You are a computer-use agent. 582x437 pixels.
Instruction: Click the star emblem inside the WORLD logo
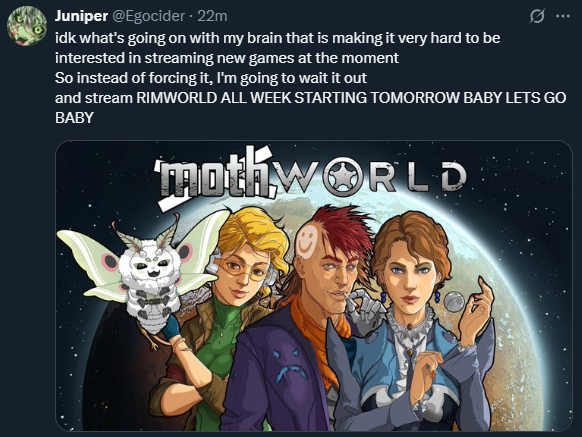pos(341,177)
